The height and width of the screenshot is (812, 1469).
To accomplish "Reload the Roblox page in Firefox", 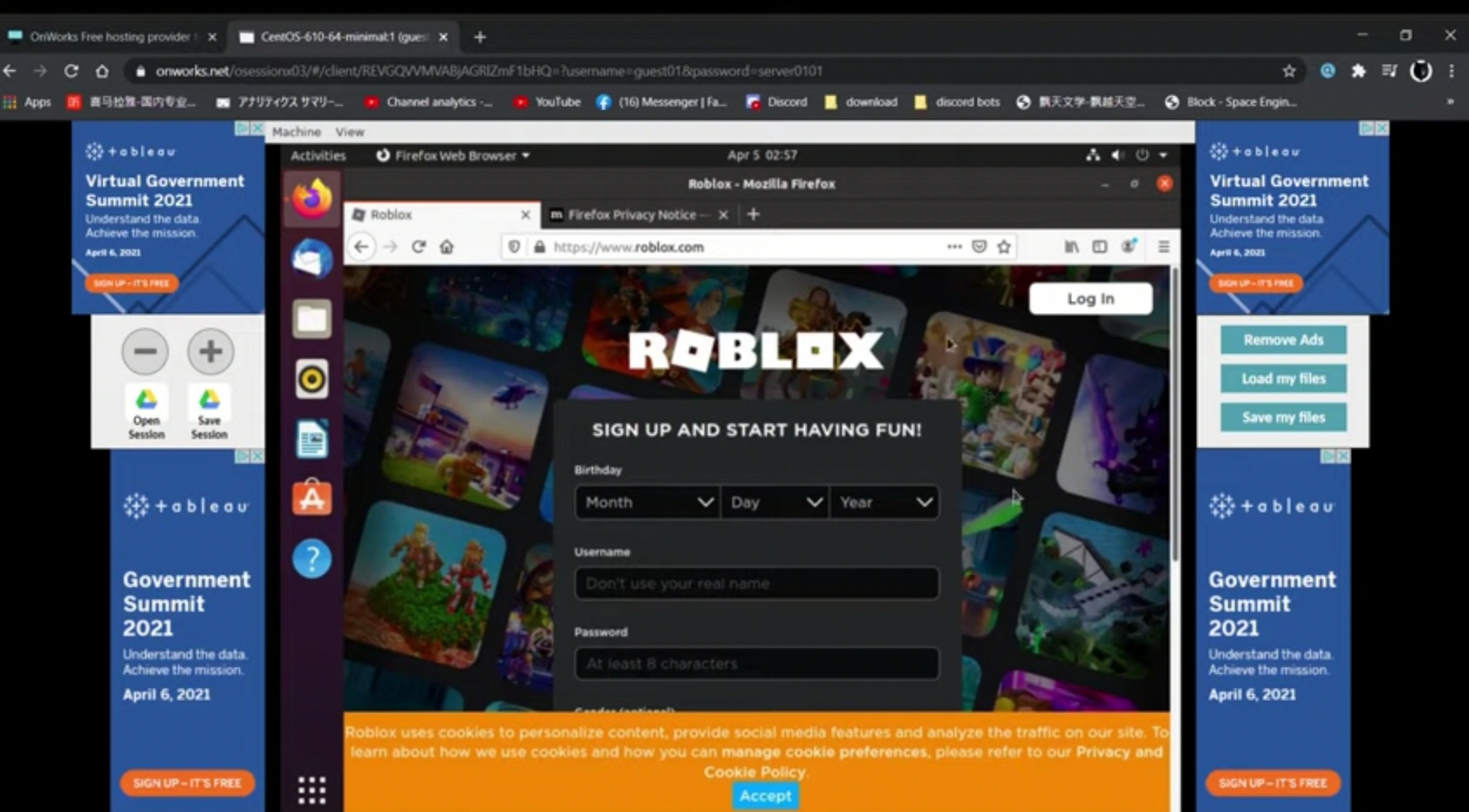I will pyautogui.click(x=419, y=247).
